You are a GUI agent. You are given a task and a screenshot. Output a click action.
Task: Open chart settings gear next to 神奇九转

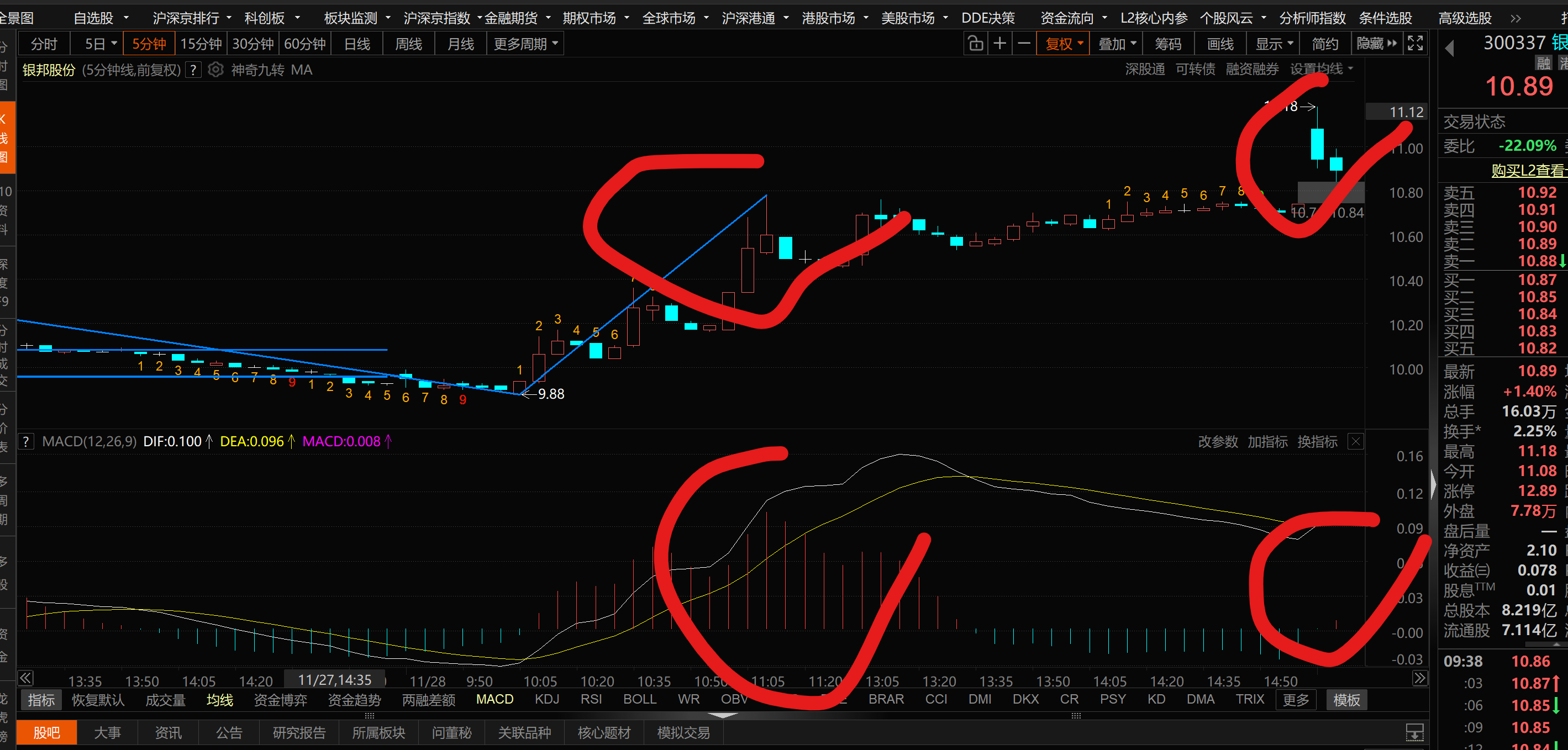pyautogui.click(x=215, y=70)
